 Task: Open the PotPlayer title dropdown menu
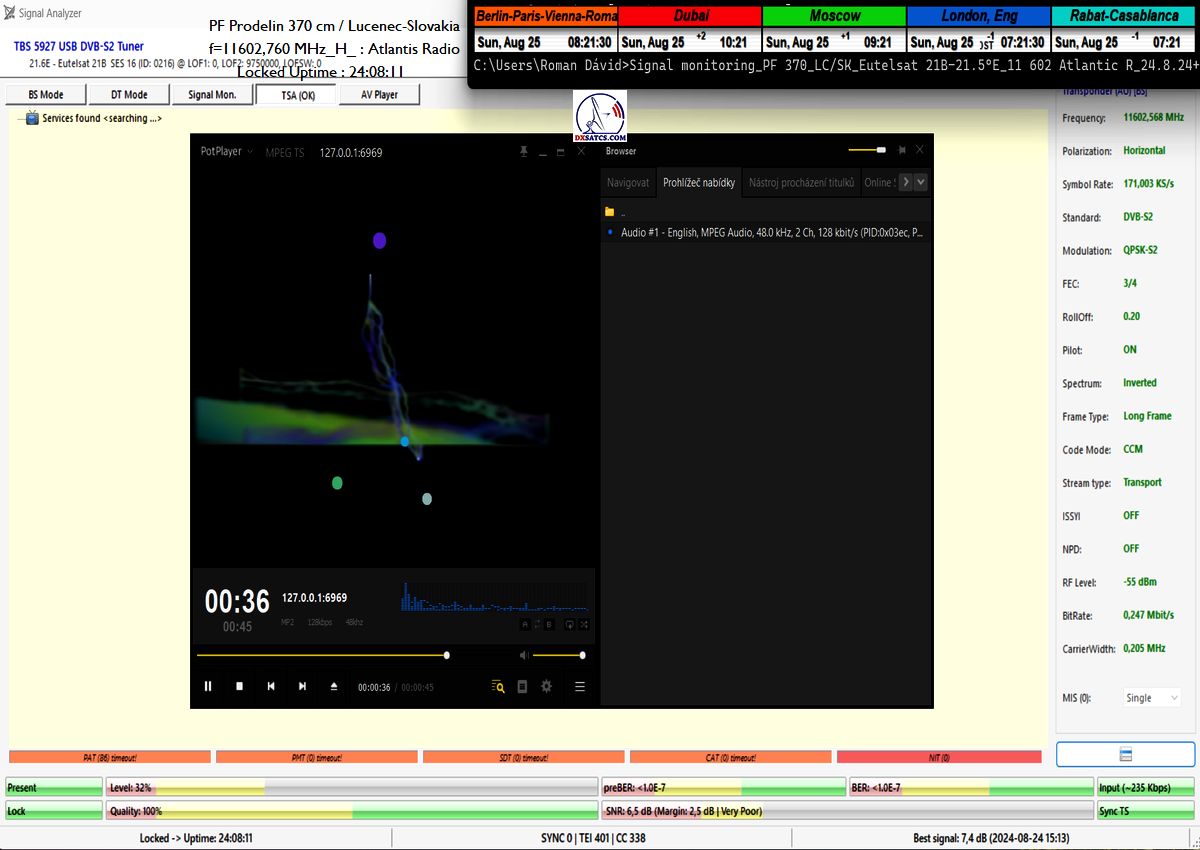(227, 152)
